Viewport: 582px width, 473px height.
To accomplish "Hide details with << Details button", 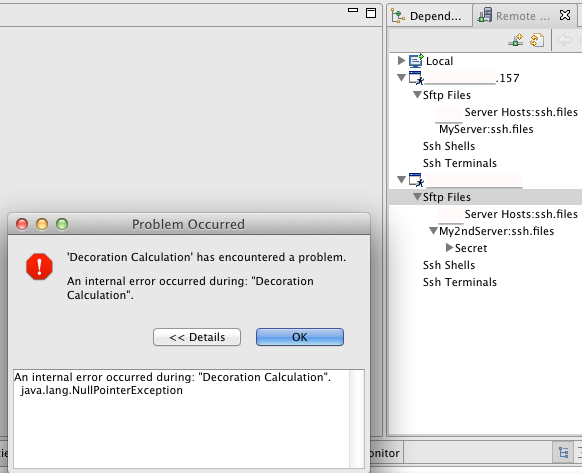I will [197, 337].
